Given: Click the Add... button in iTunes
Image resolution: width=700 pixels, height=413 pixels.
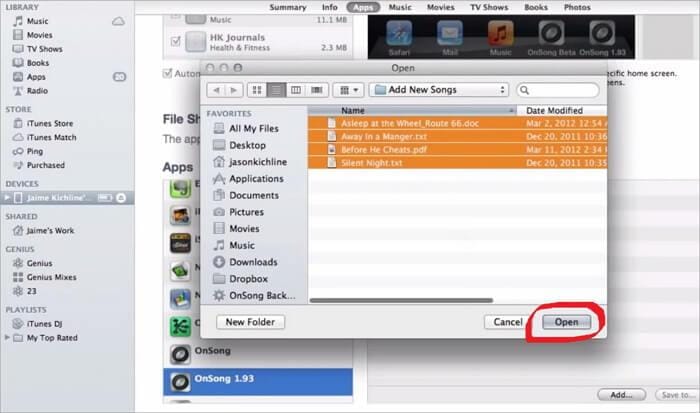Looking at the screenshot, I should 621,395.
